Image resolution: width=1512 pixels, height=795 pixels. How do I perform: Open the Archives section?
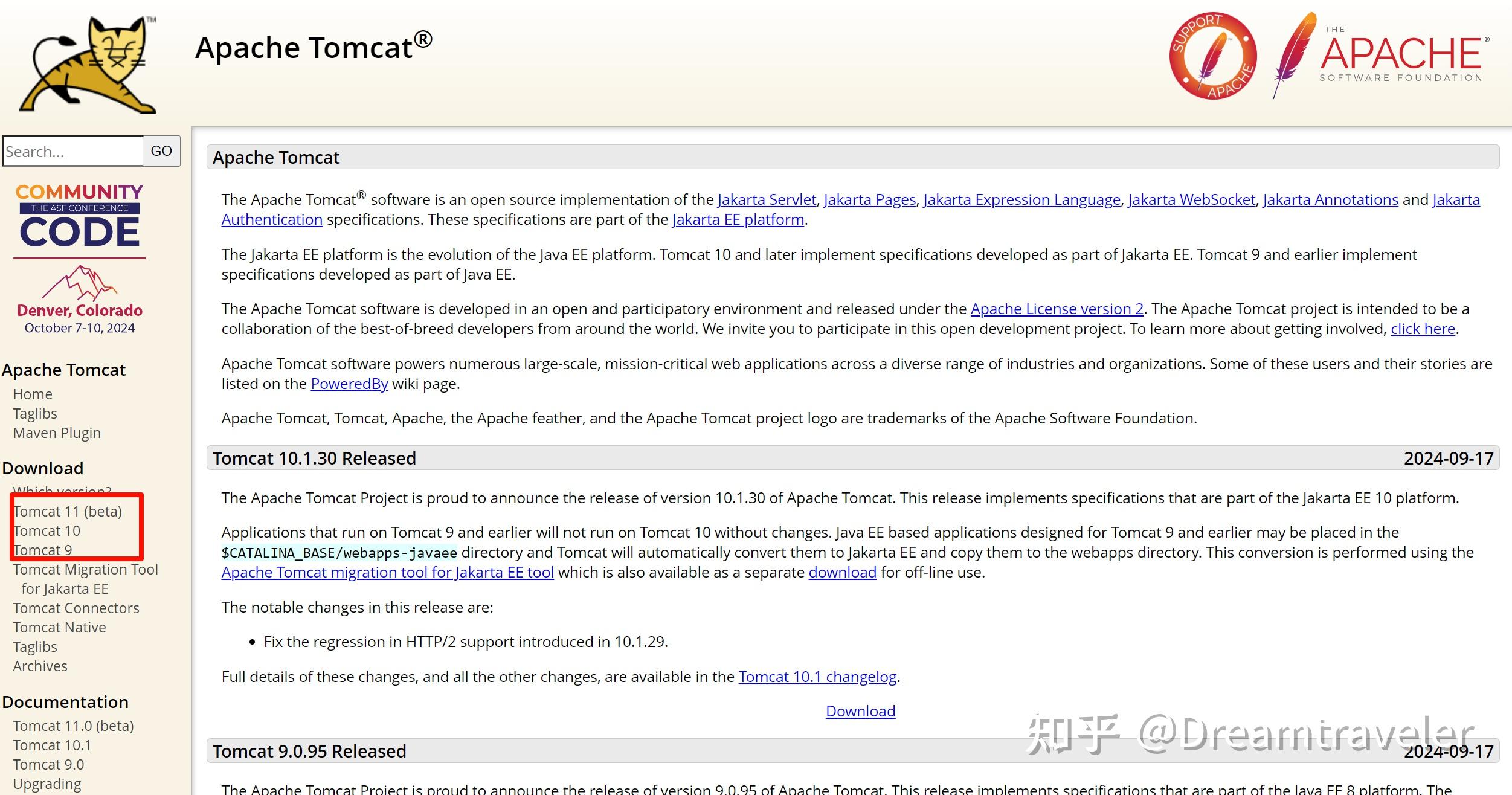(x=40, y=666)
